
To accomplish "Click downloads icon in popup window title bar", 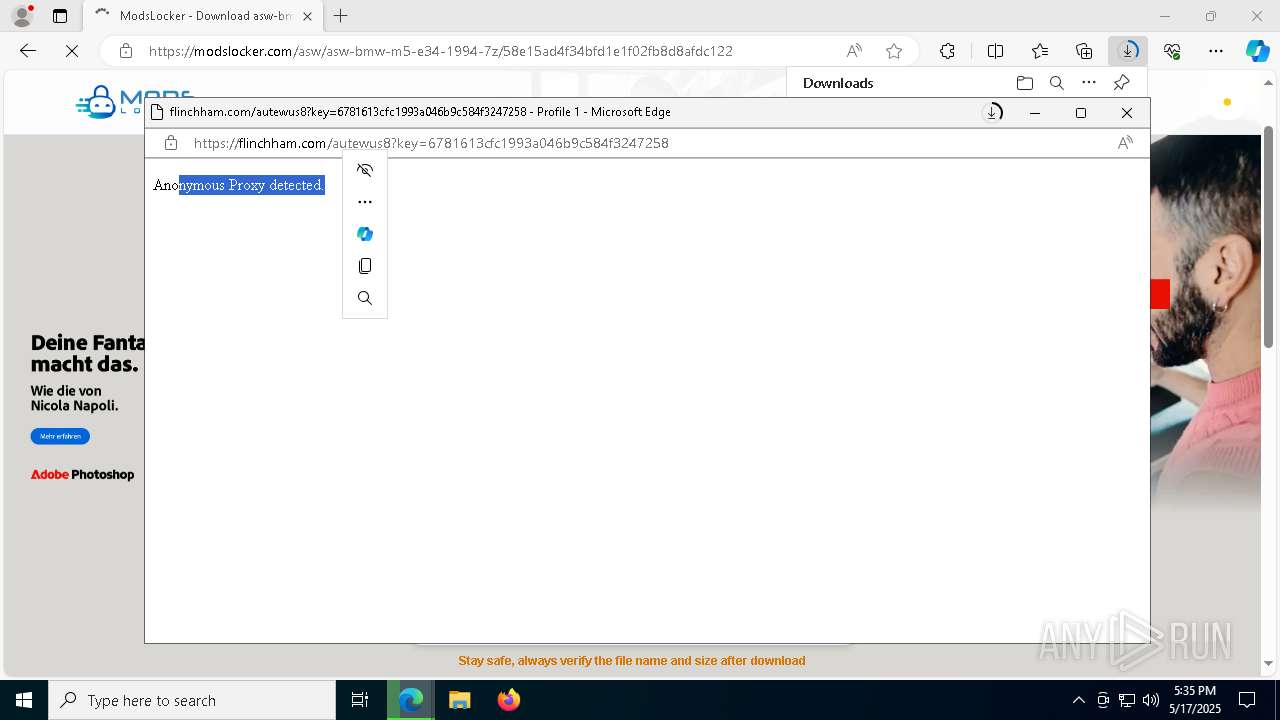I will (x=993, y=112).
